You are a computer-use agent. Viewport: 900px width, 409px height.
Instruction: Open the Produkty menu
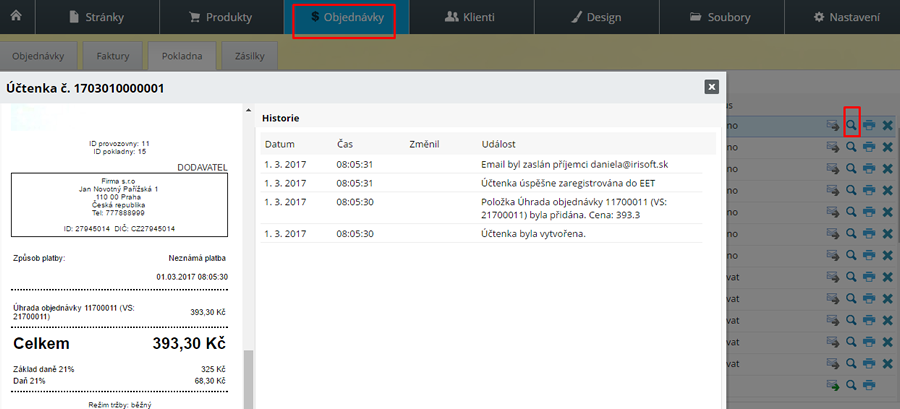220,17
